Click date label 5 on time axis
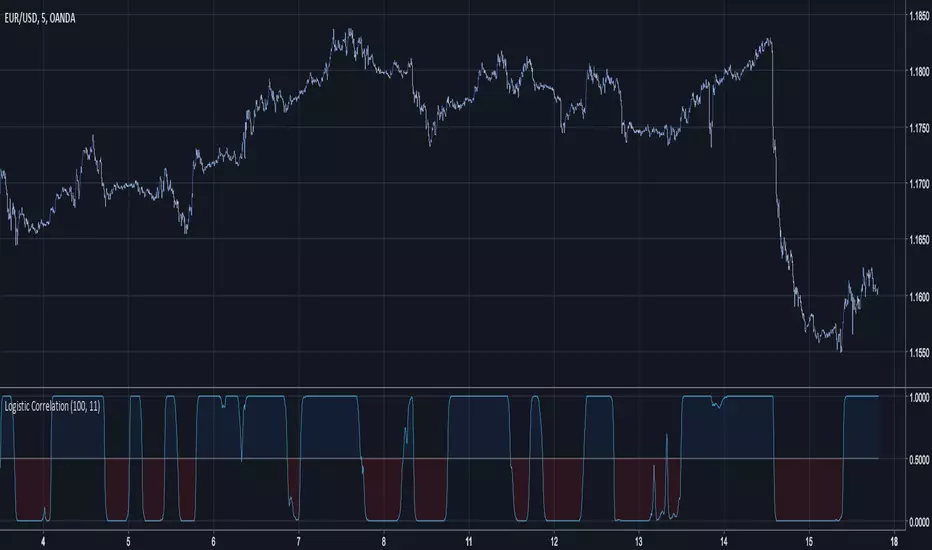The width and height of the screenshot is (932, 550). pyautogui.click(x=128, y=542)
